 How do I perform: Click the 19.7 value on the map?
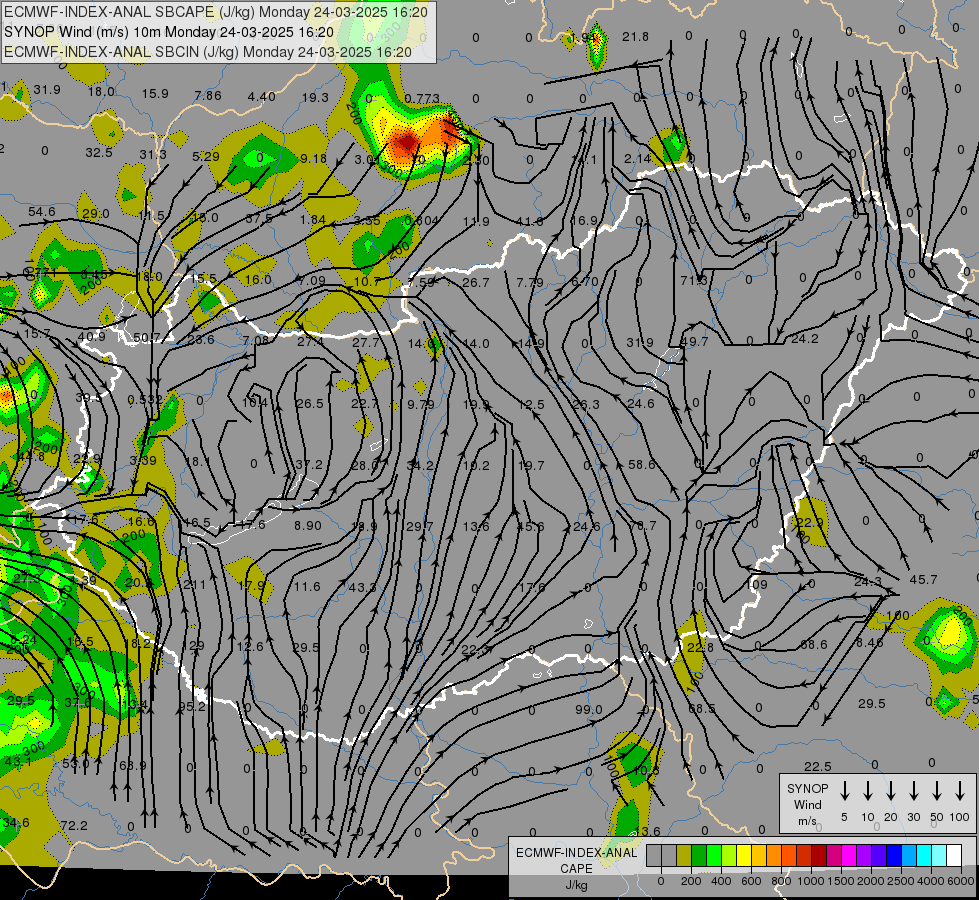531,465
